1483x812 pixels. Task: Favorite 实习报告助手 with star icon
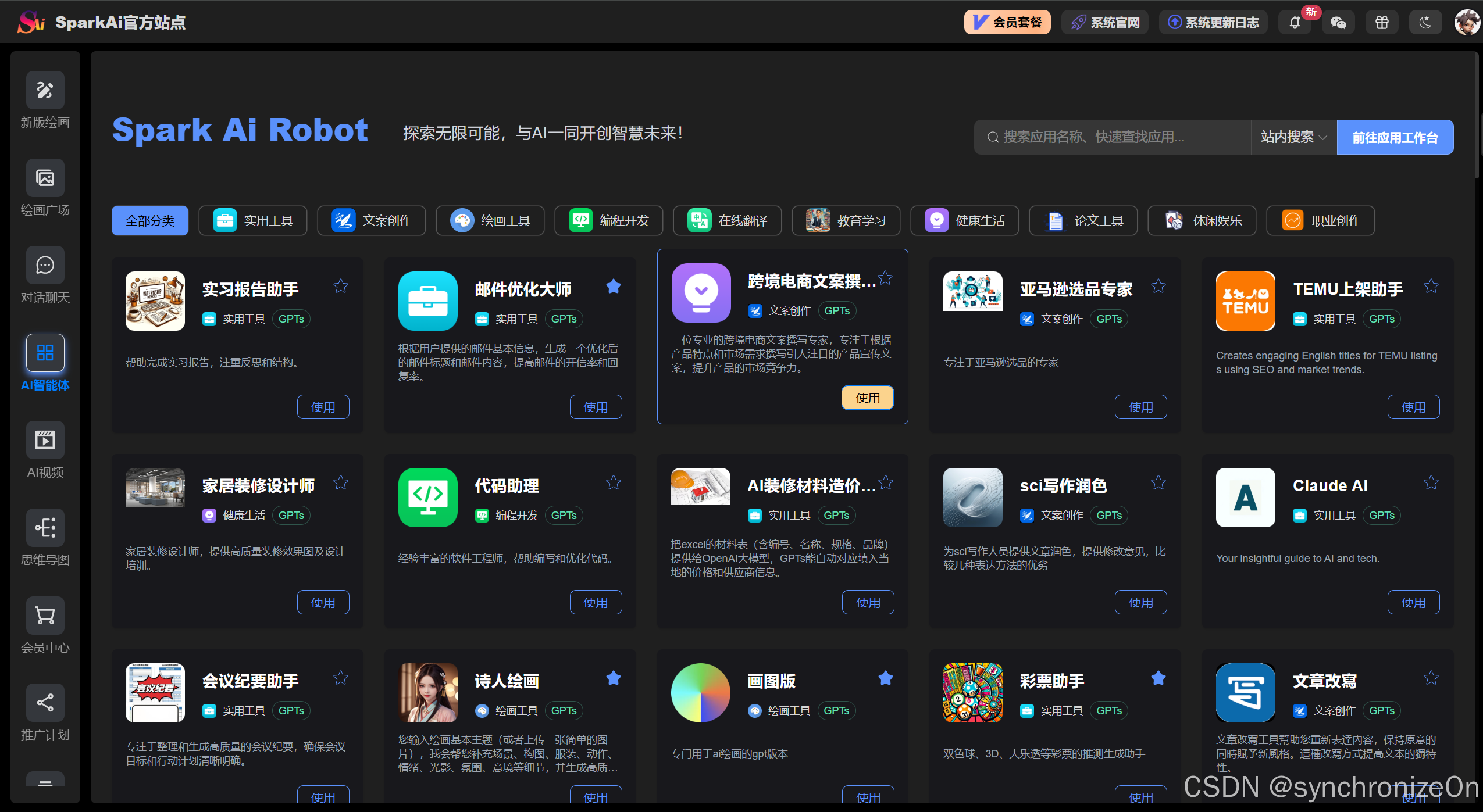point(341,286)
